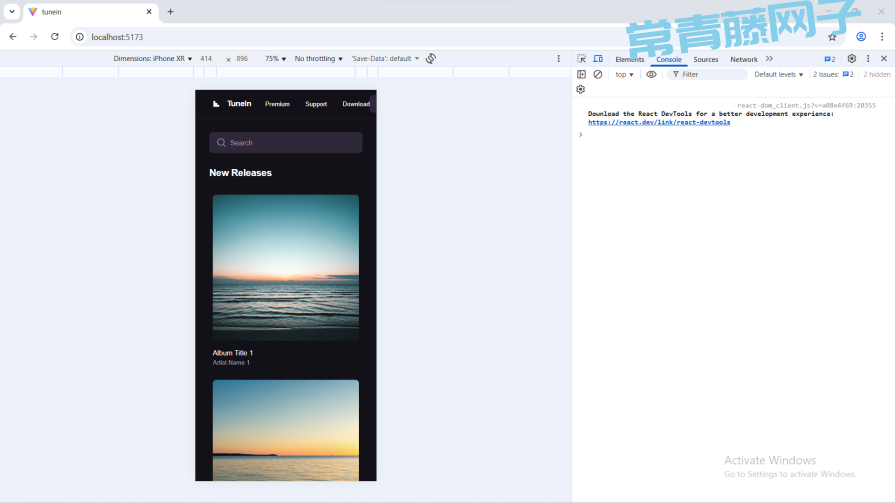Screen dimensions: 895x503
Task: Select the Album Title 1 cover image
Action: (x=285, y=267)
